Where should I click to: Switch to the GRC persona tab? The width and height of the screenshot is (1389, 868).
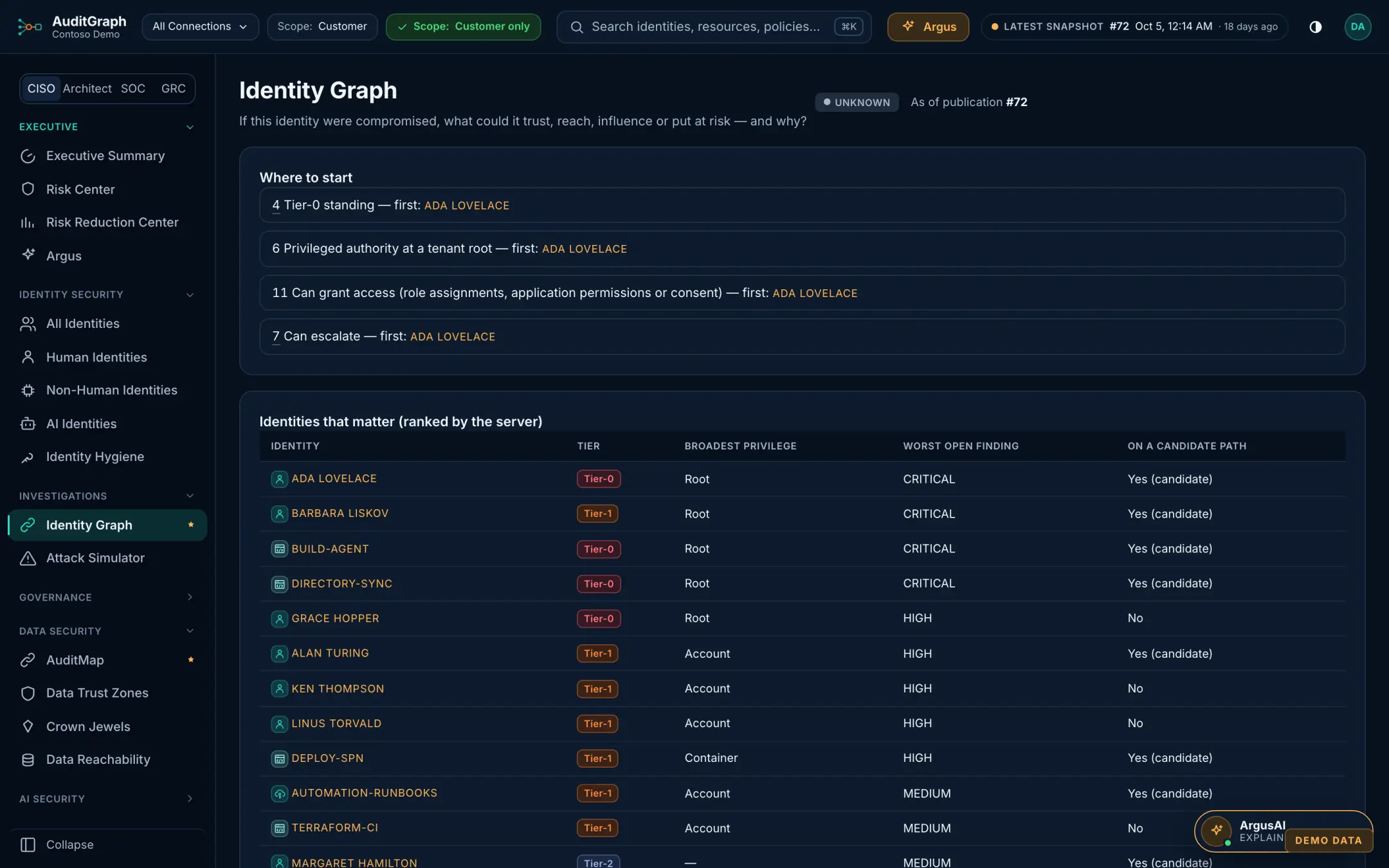click(173, 89)
